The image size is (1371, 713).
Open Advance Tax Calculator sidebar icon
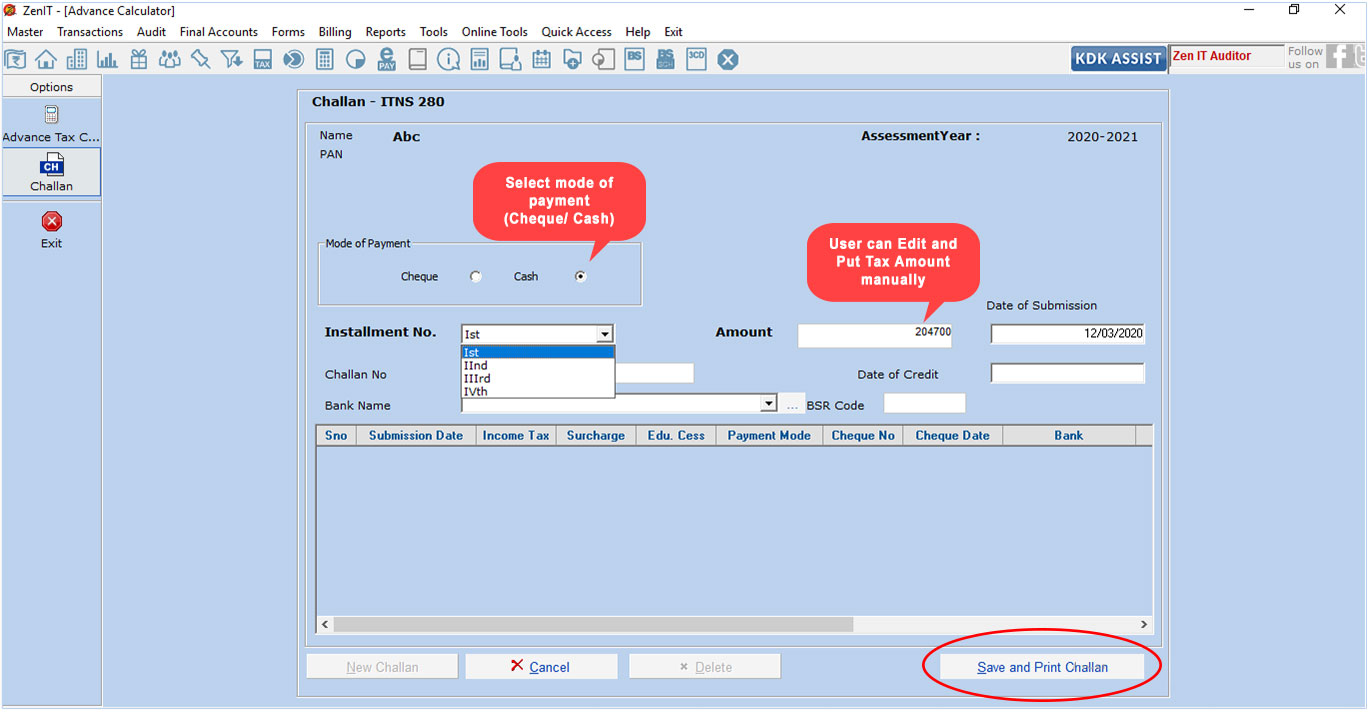point(51,123)
